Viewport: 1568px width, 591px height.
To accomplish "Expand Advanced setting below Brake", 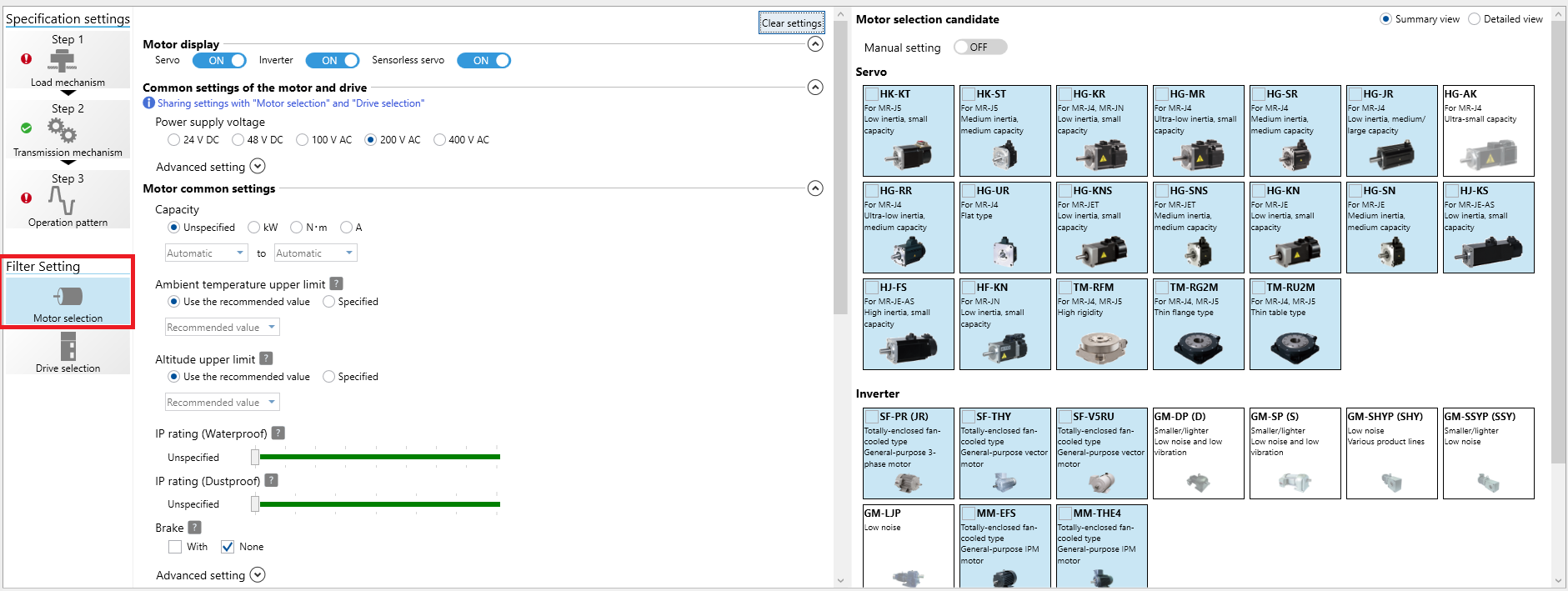I will pyautogui.click(x=258, y=574).
